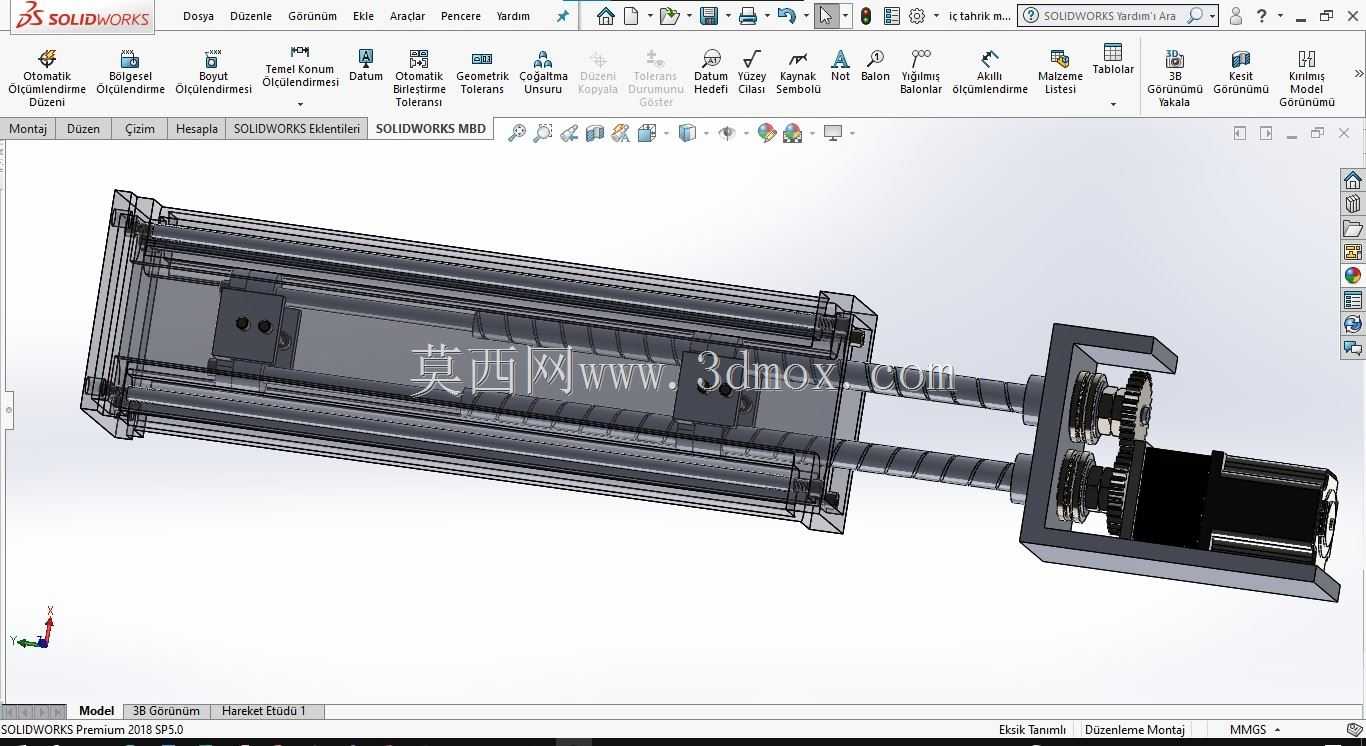Click the Düzenleme Montaj status text

[x=1135, y=730]
